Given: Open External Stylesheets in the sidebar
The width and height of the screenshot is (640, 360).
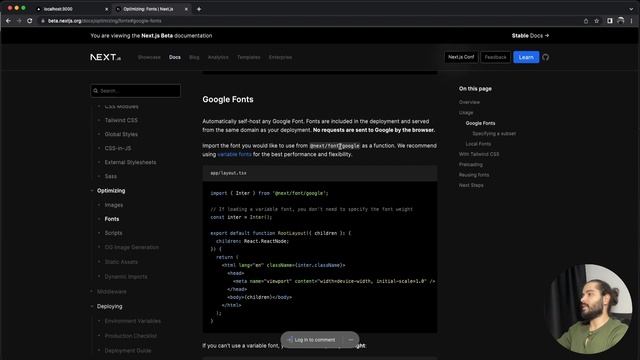Looking at the screenshot, I should [130, 162].
